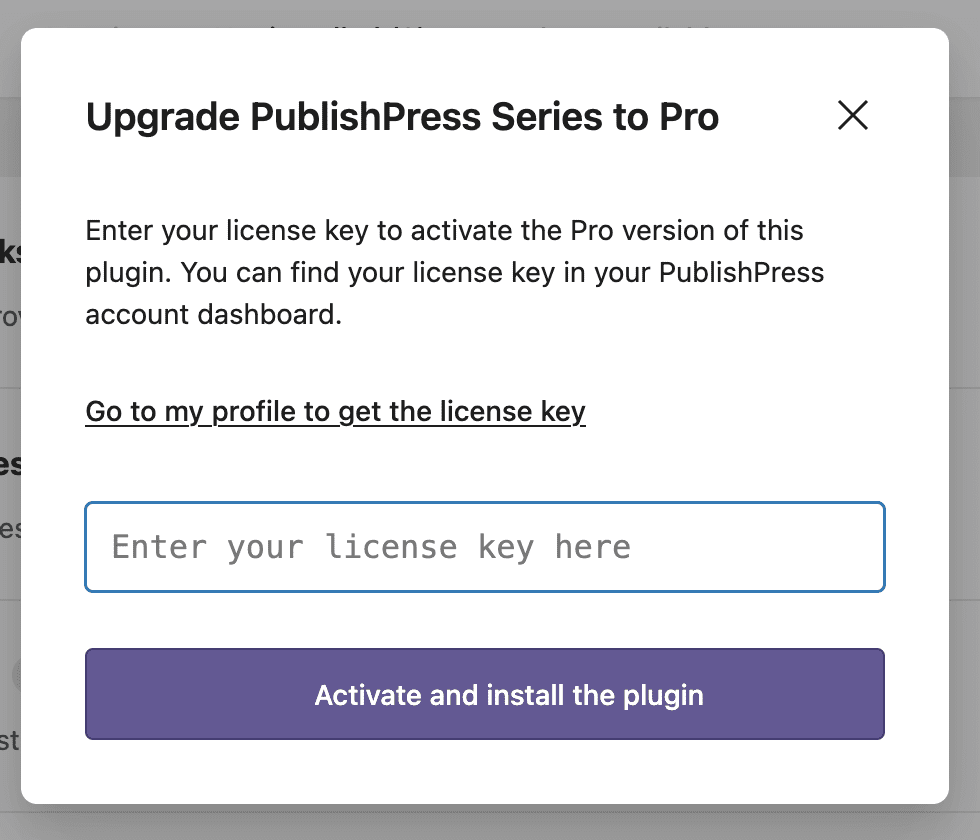Viewport: 980px width, 840px height.
Task: Click the dimmed overlay above the dialog
Action: pos(490,12)
